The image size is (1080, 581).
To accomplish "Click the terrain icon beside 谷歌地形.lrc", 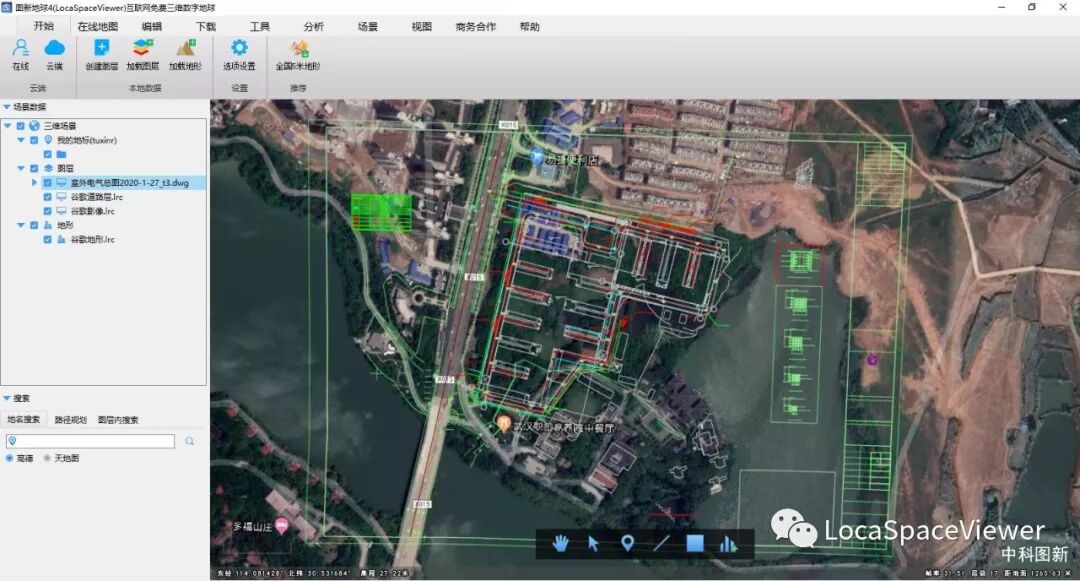I will [x=61, y=240].
